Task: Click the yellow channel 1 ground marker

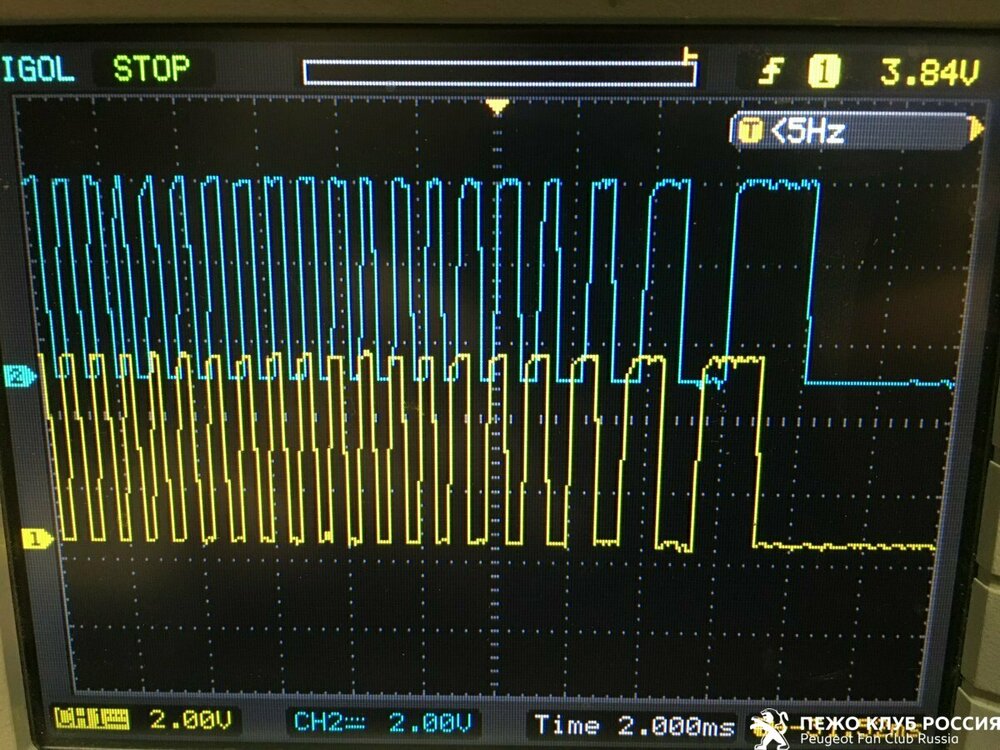Action: [x=36, y=540]
